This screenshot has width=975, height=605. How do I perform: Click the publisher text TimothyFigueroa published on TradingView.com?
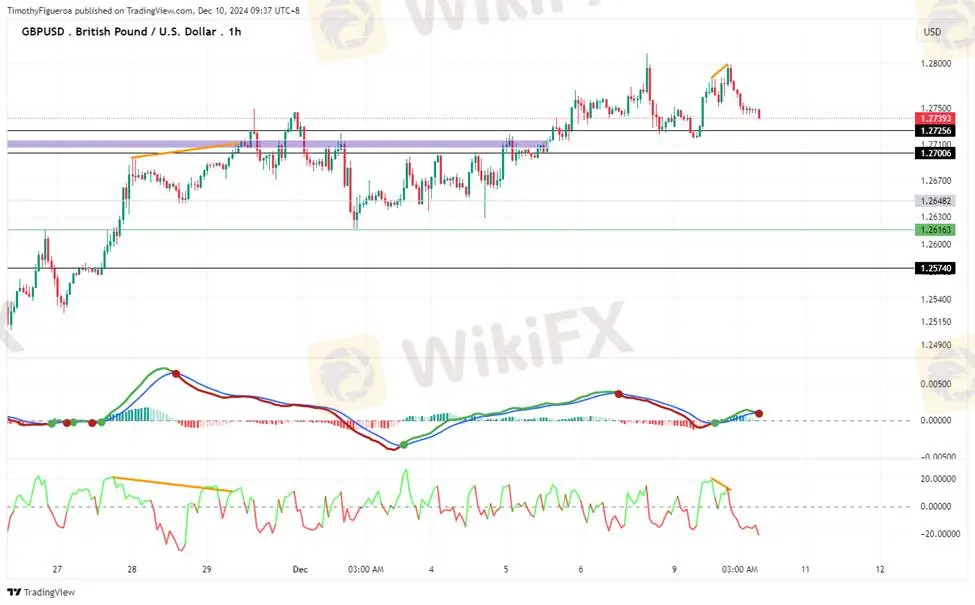point(99,11)
